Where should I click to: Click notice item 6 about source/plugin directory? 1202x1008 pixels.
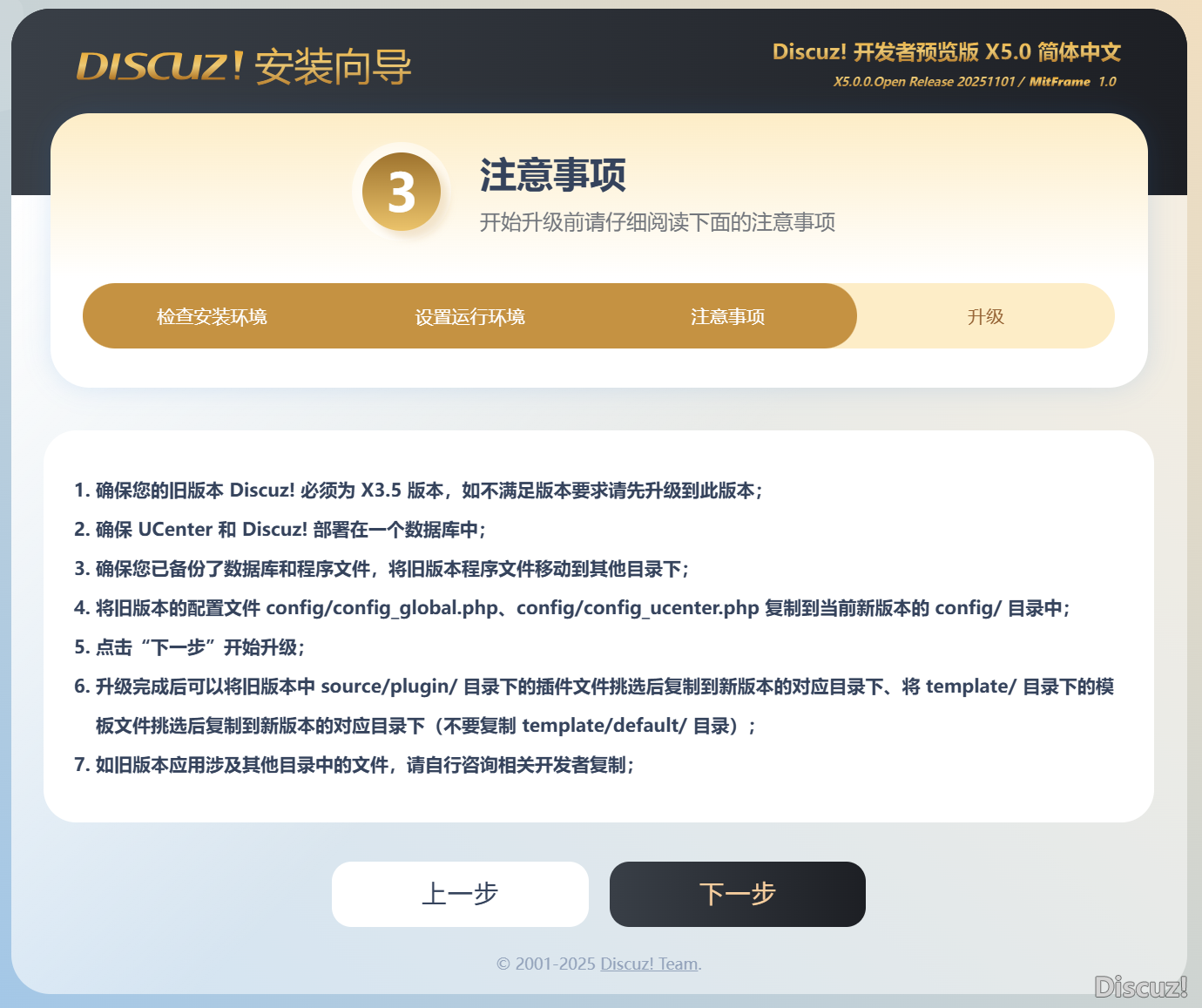(x=597, y=687)
